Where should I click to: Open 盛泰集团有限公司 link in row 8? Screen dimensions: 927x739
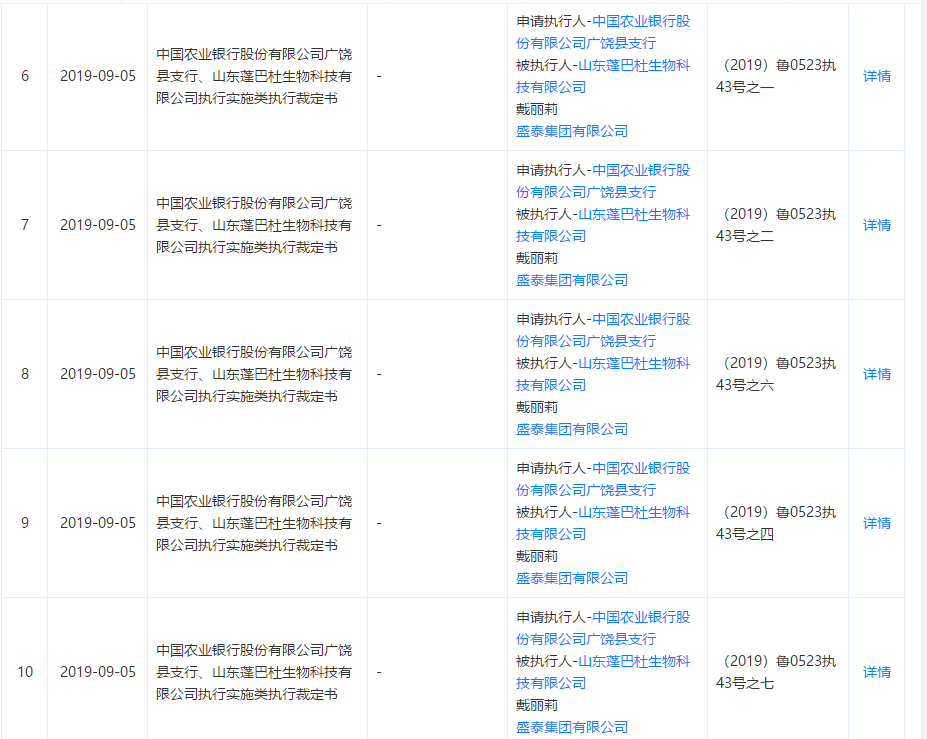pos(572,429)
